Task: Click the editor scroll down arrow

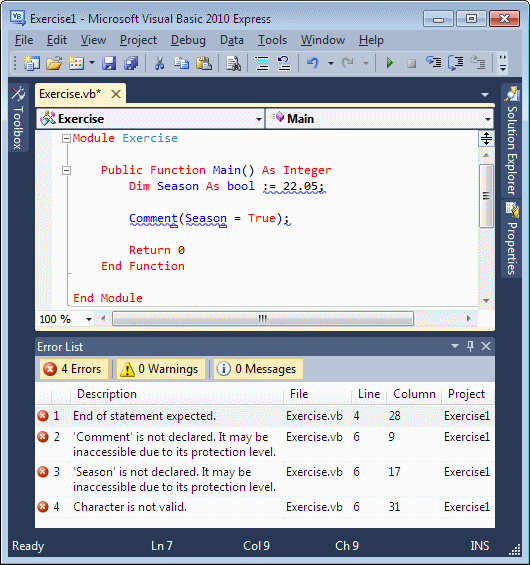Action: pyautogui.click(x=486, y=301)
